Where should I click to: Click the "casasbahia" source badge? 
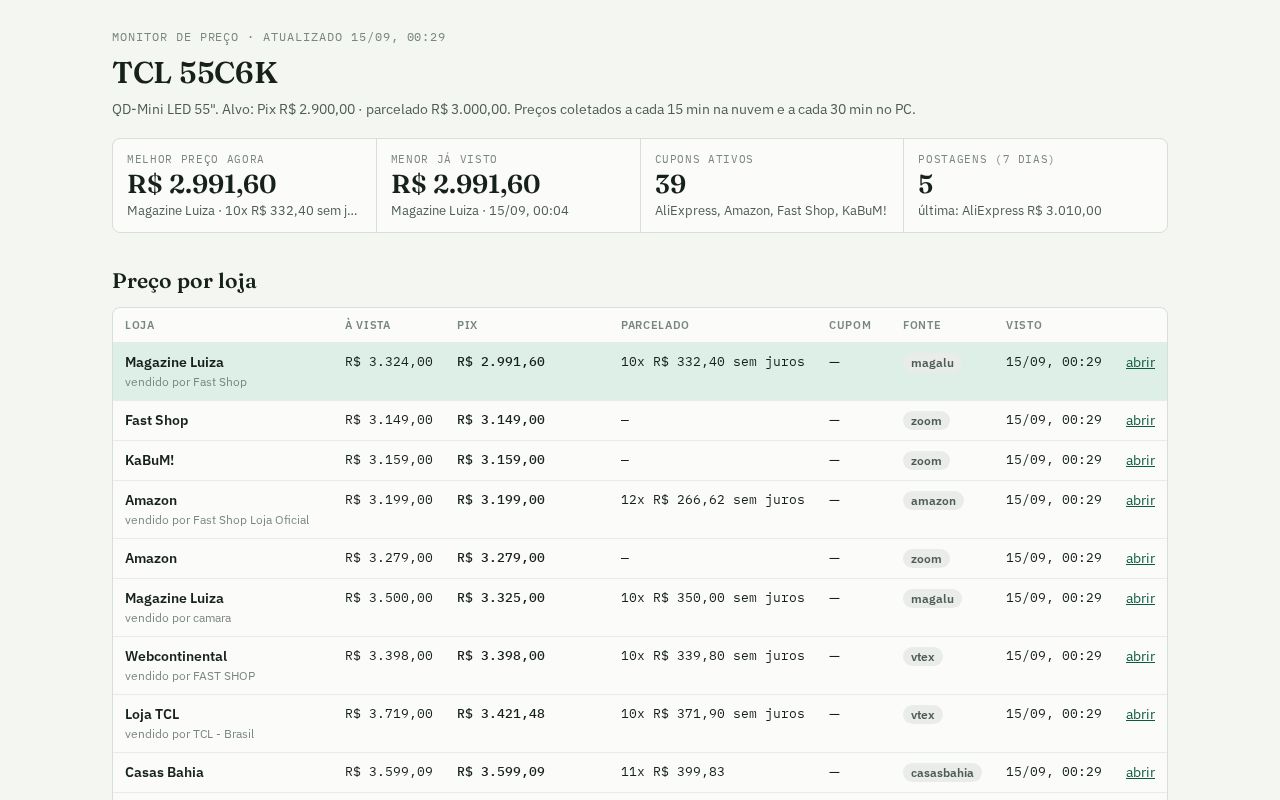coord(942,773)
